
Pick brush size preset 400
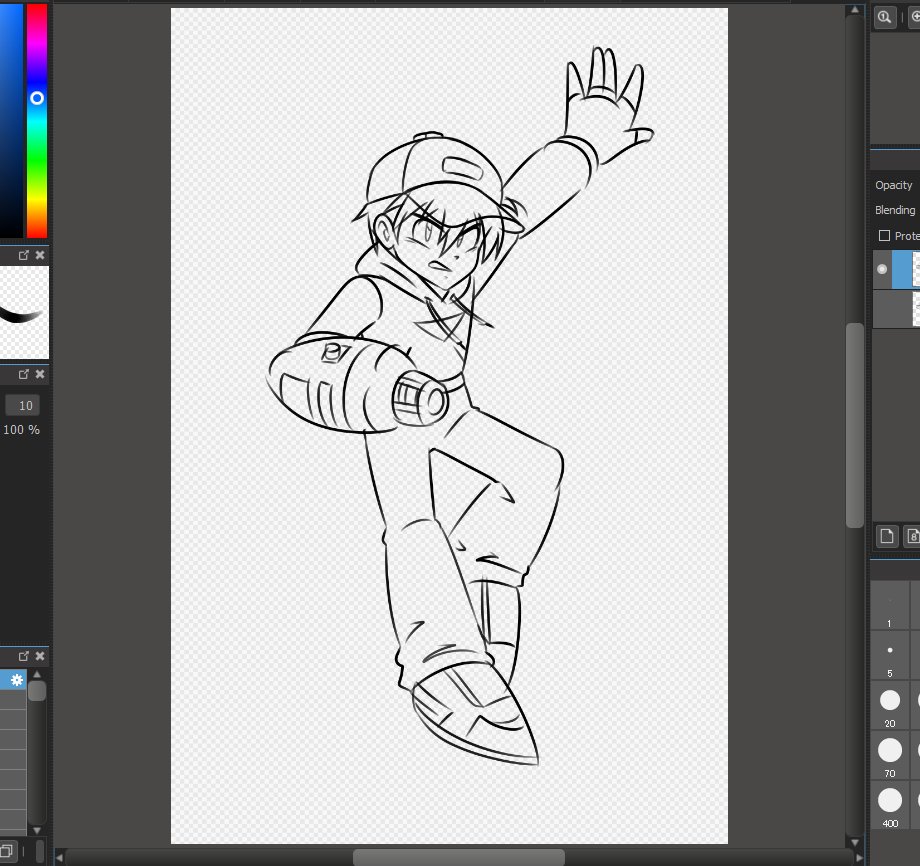889,805
